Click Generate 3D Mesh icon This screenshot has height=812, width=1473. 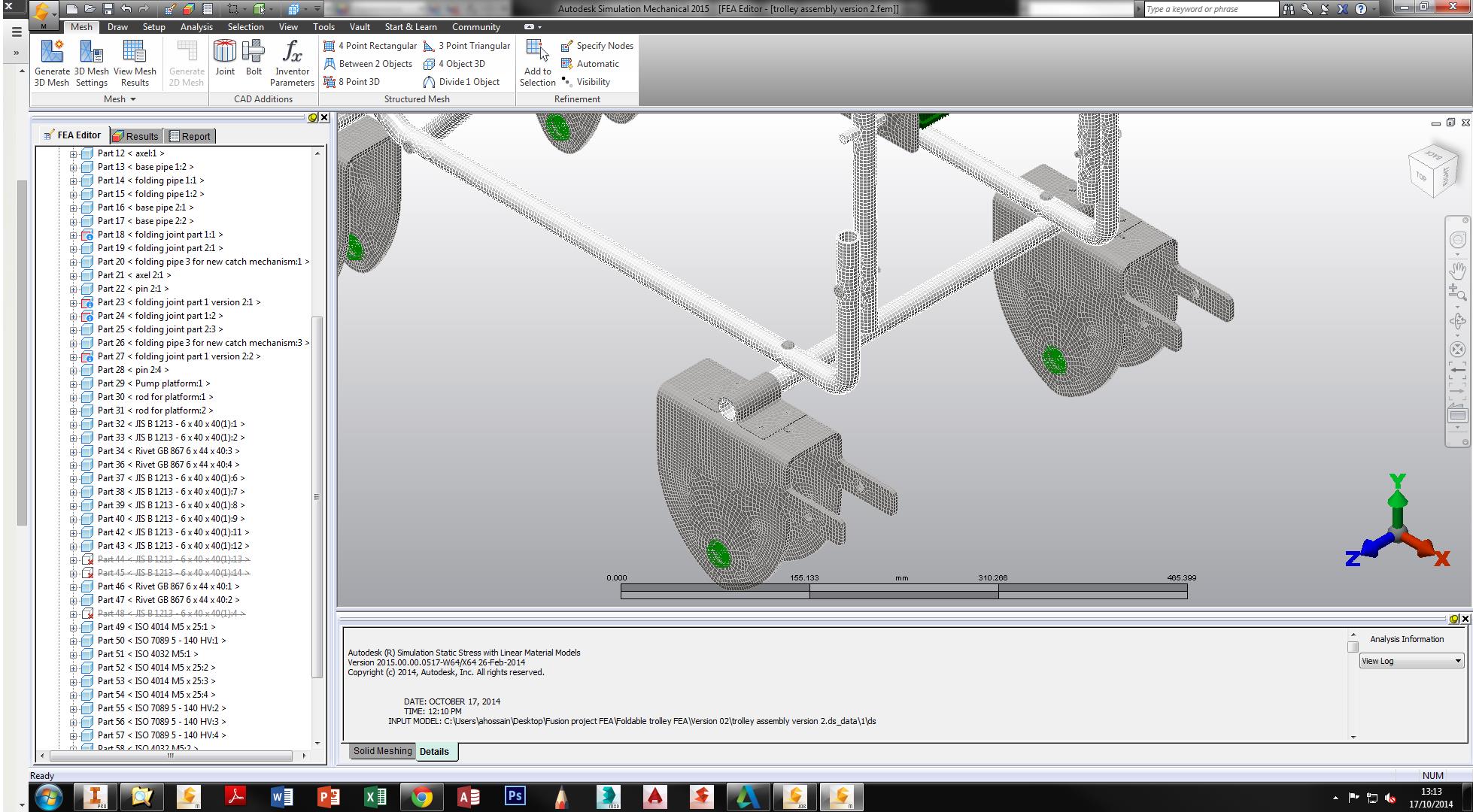pyautogui.click(x=52, y=63)
